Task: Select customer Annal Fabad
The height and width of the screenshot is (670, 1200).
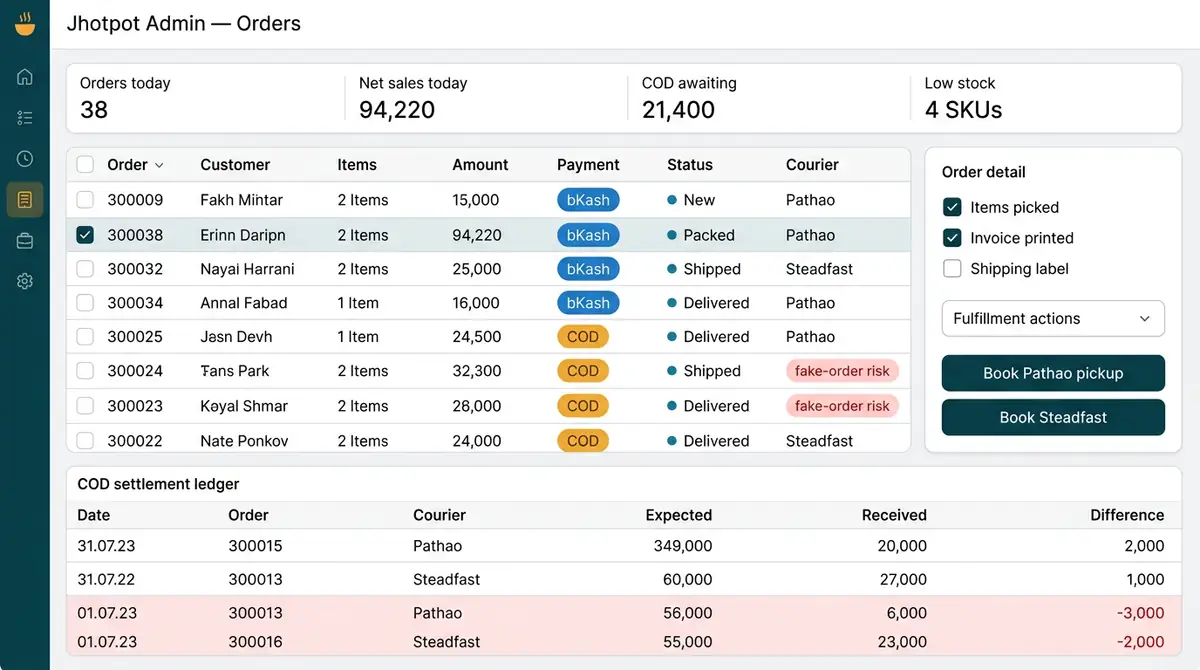Action: 244,303
